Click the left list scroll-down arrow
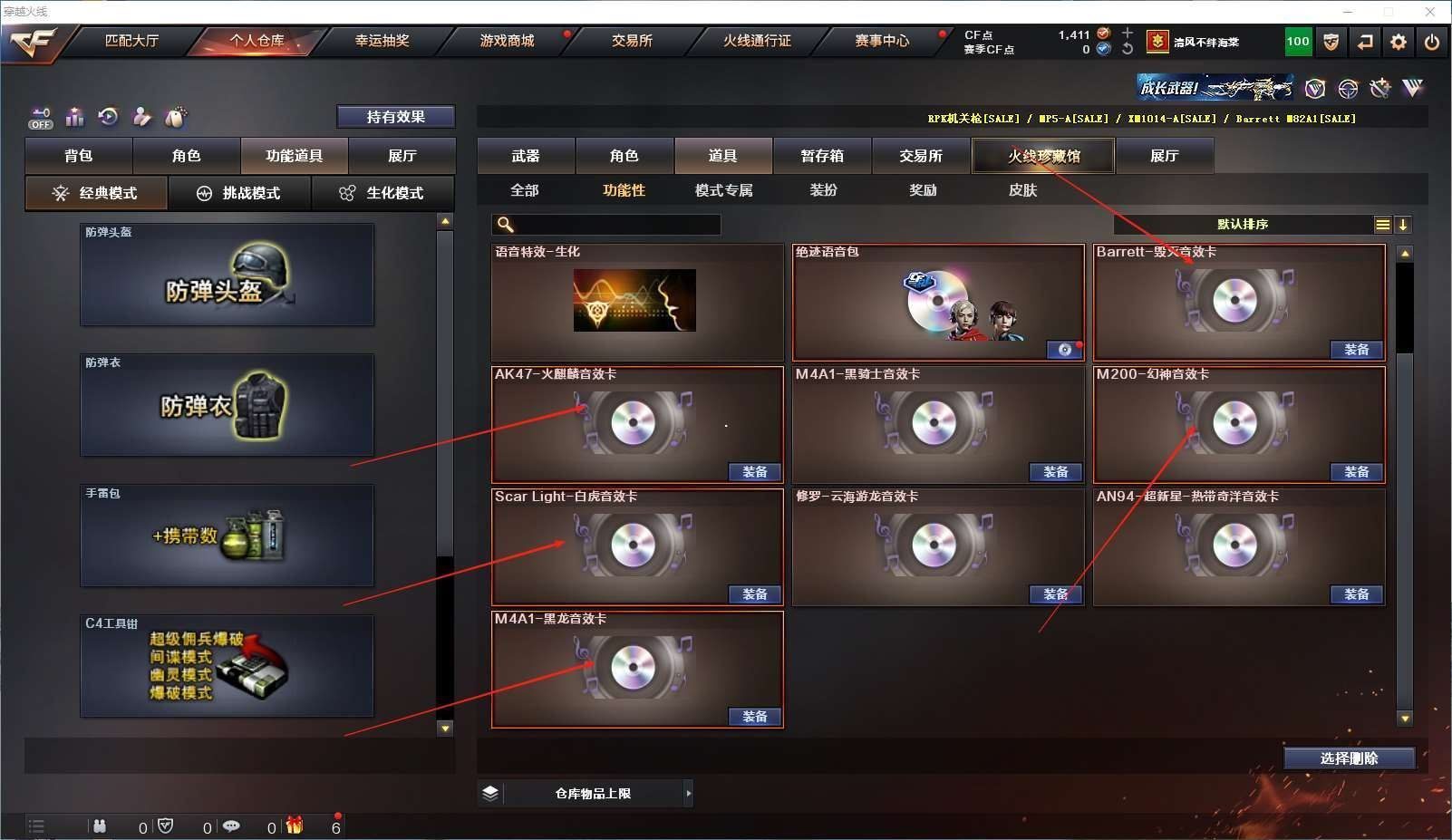The height and width of the screenshot is (840, 1452). click(x=444, y=728)
